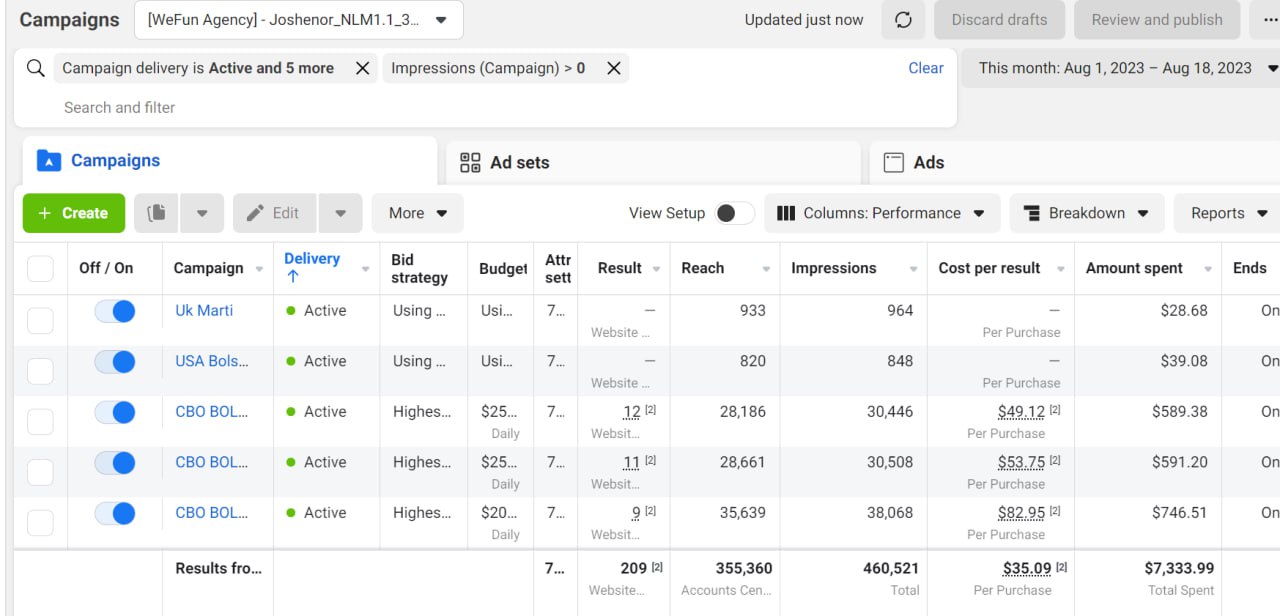Remove the Campaign delivery filter chip
This screenshot has height=616, width=1280.
(363, 68)
